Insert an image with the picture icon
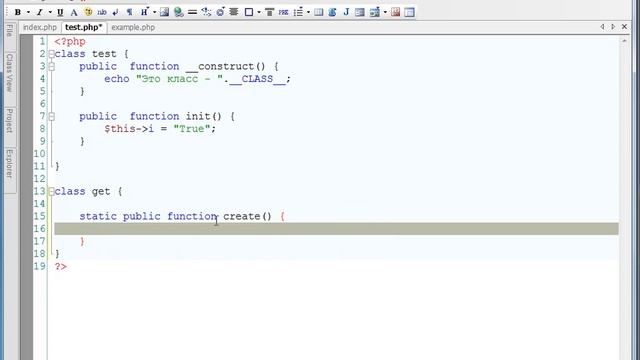This screenshot has height=360, width=640. [x=164, y=12]
